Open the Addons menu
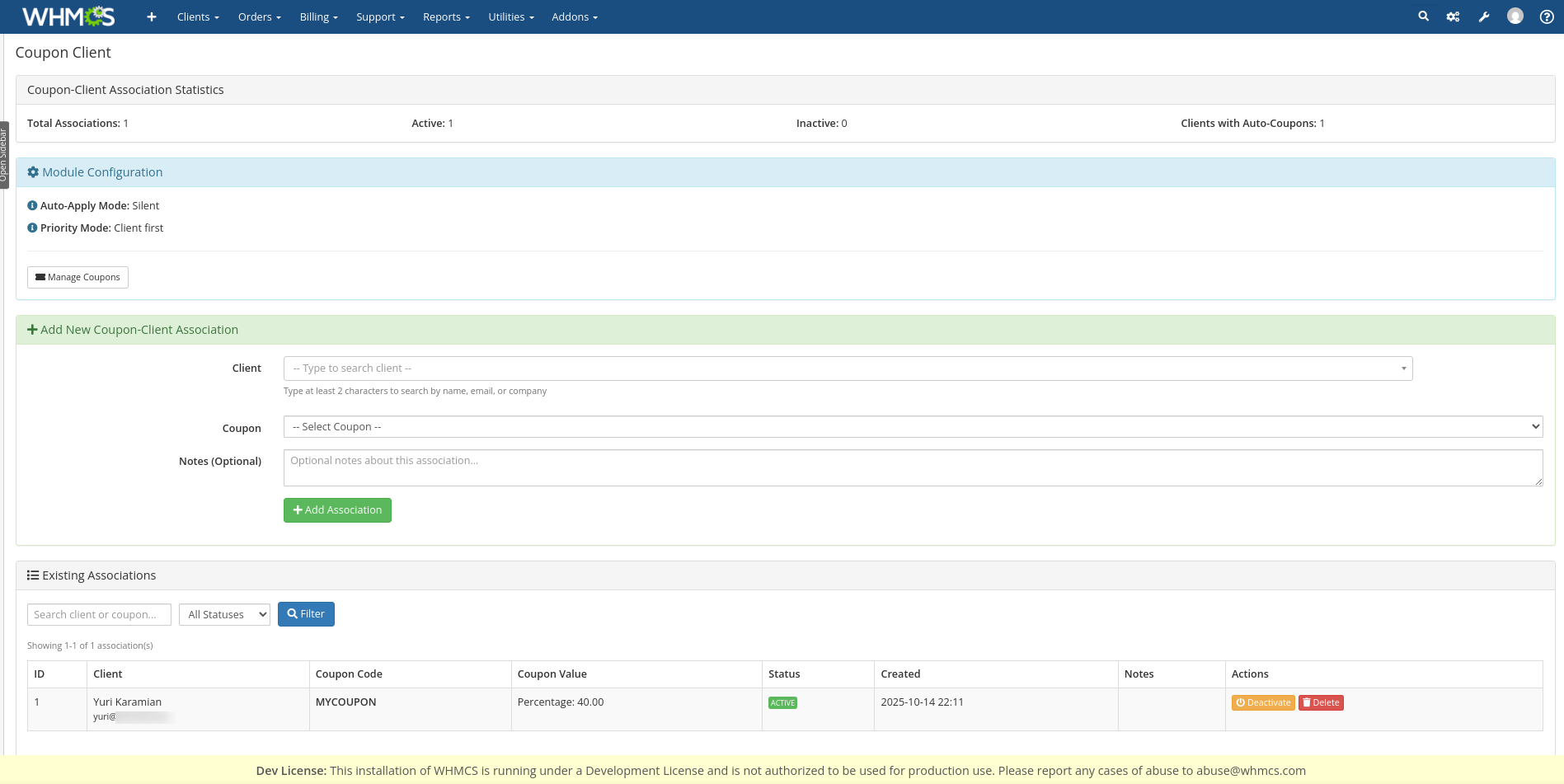Image resolution: width=1564 pixels, height=784 pixels. click(575, 16)
